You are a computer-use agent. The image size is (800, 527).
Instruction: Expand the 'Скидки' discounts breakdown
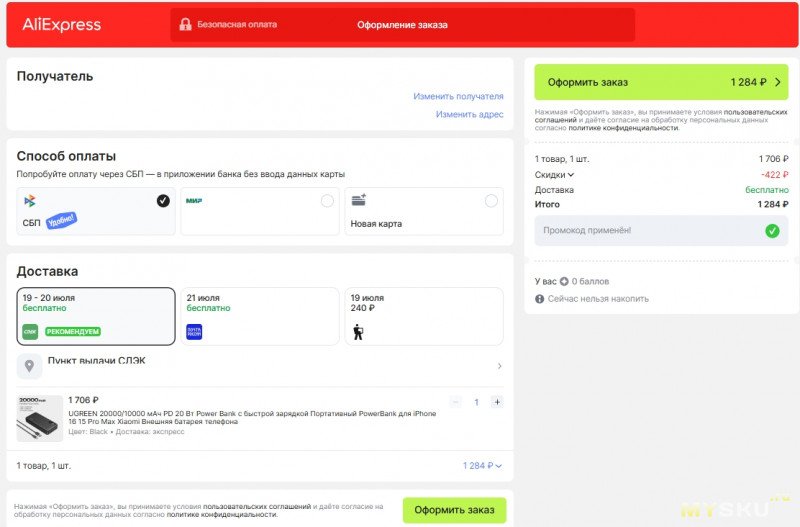[554, 174]
